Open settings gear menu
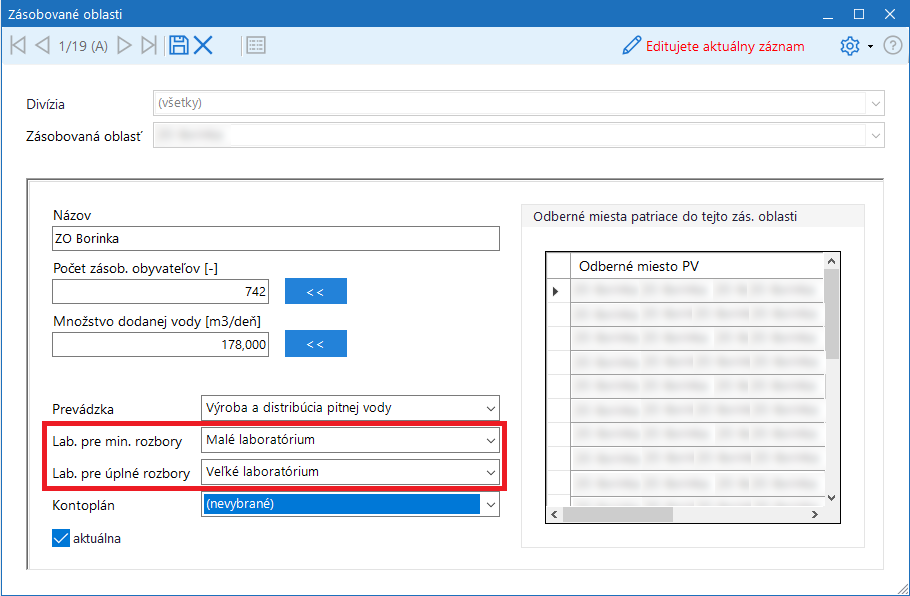The width and height of the screenshot is (910, 596). pyautogui.click(x=850, y=46)
